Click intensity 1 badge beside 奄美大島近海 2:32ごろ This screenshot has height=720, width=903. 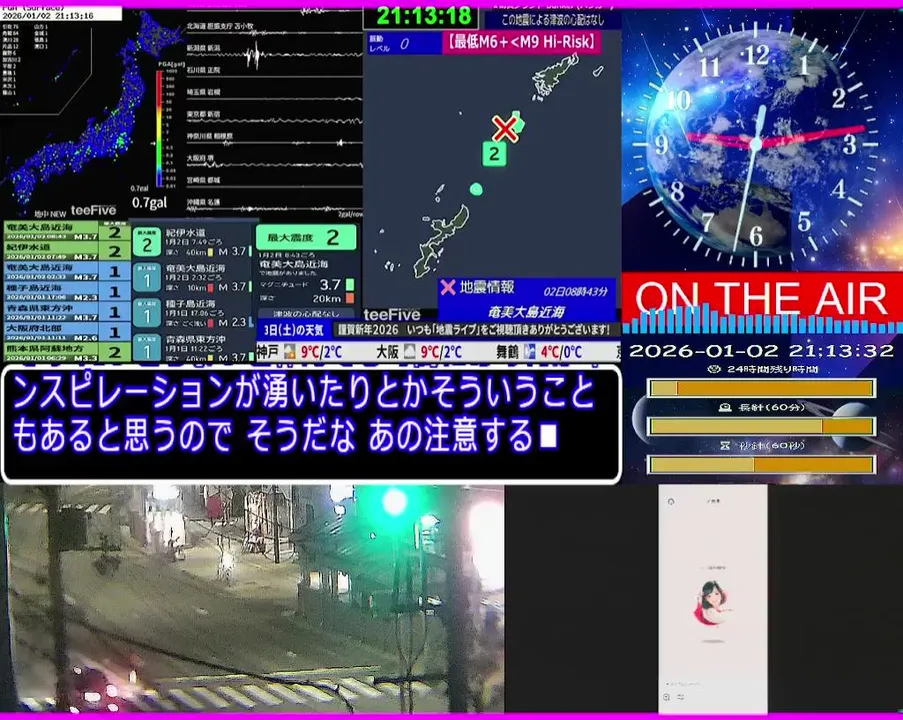tap(147, 278)
